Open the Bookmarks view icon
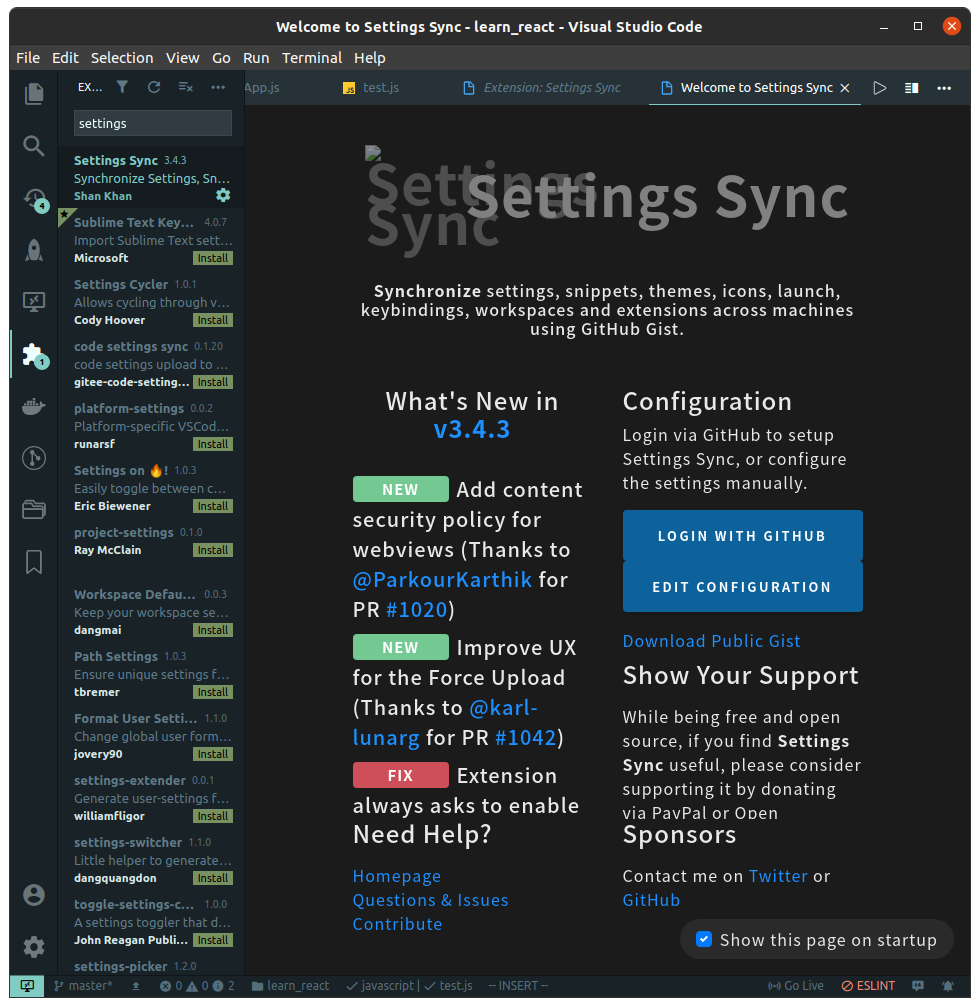Viewport: 980px width, 1007px height. [x=33, y=562]
